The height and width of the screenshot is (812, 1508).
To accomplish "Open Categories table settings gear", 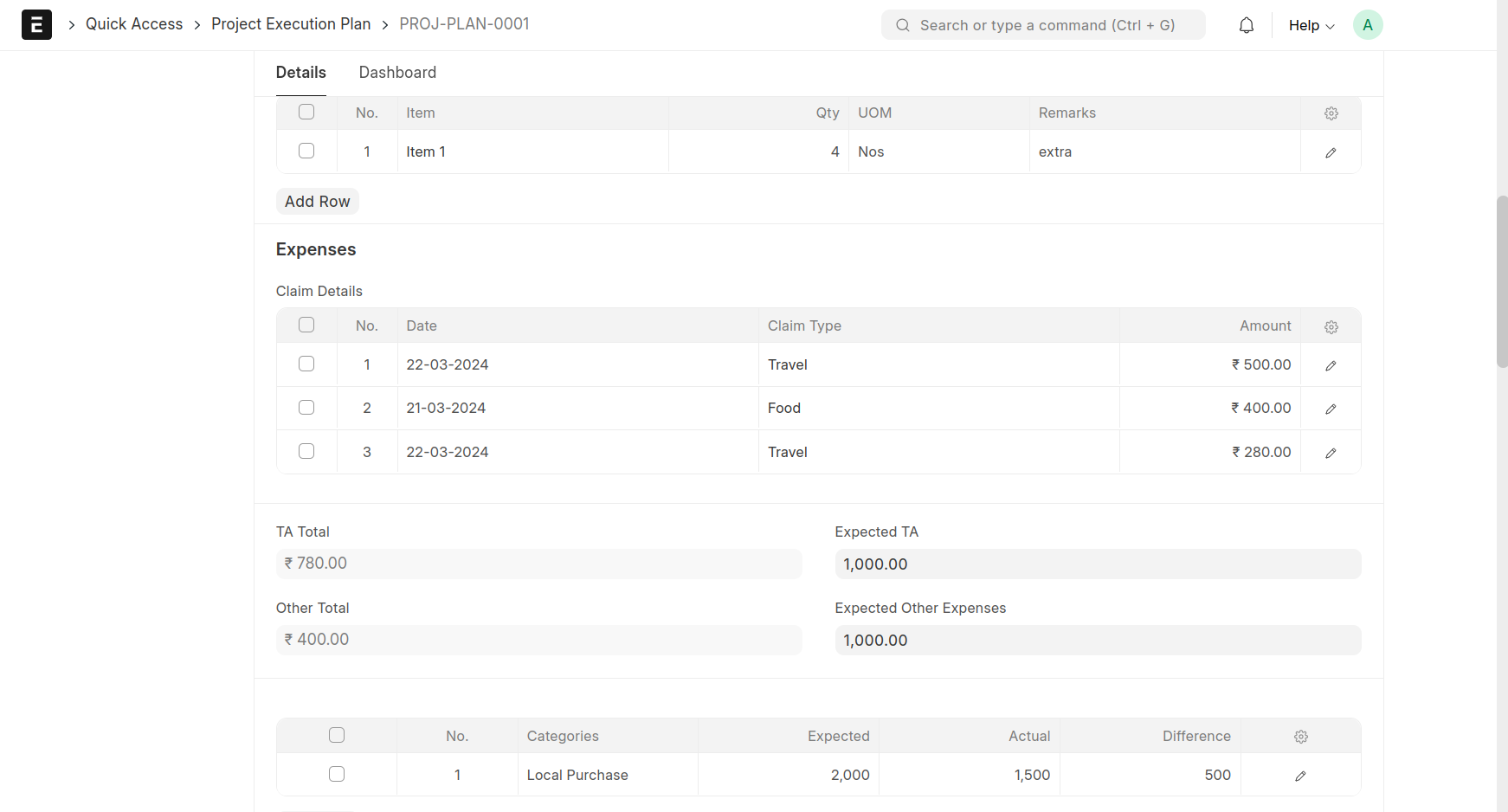I will coord(1300,737).
